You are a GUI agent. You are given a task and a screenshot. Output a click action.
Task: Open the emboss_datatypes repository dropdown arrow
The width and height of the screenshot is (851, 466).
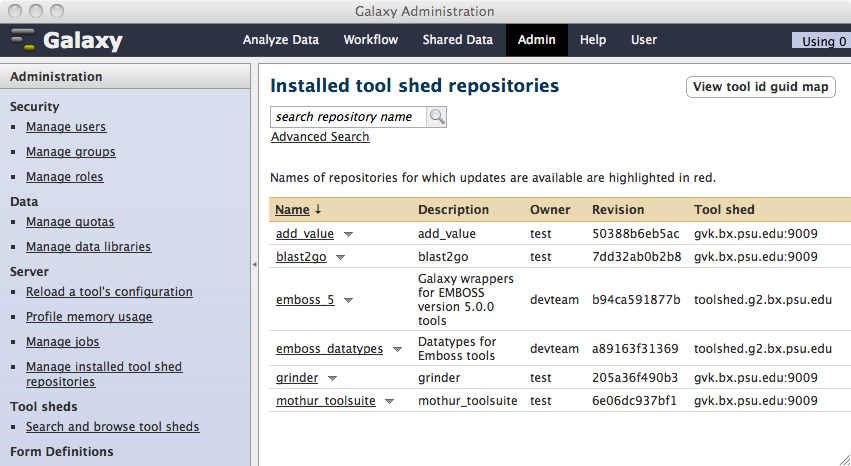tap(397, 349)
